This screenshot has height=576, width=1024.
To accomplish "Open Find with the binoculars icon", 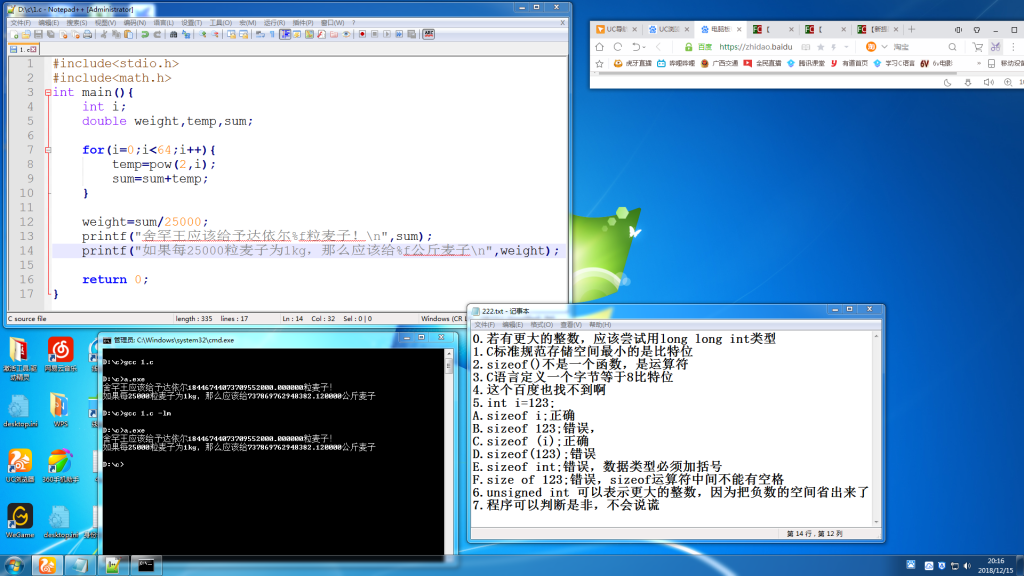I will pyautogui.click(x=174, y=35).
